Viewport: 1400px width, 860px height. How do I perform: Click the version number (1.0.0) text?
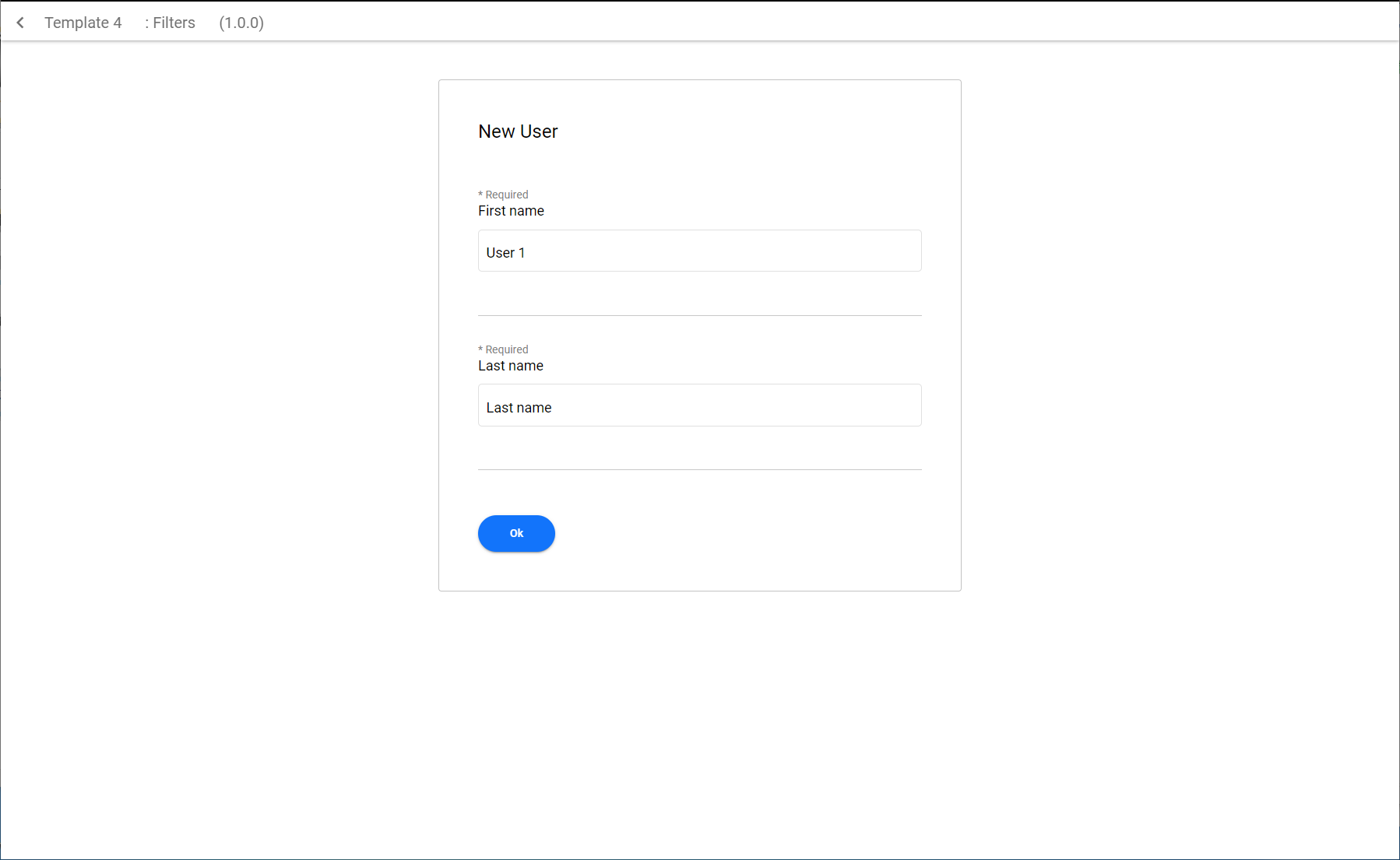[x=241, y=23]
